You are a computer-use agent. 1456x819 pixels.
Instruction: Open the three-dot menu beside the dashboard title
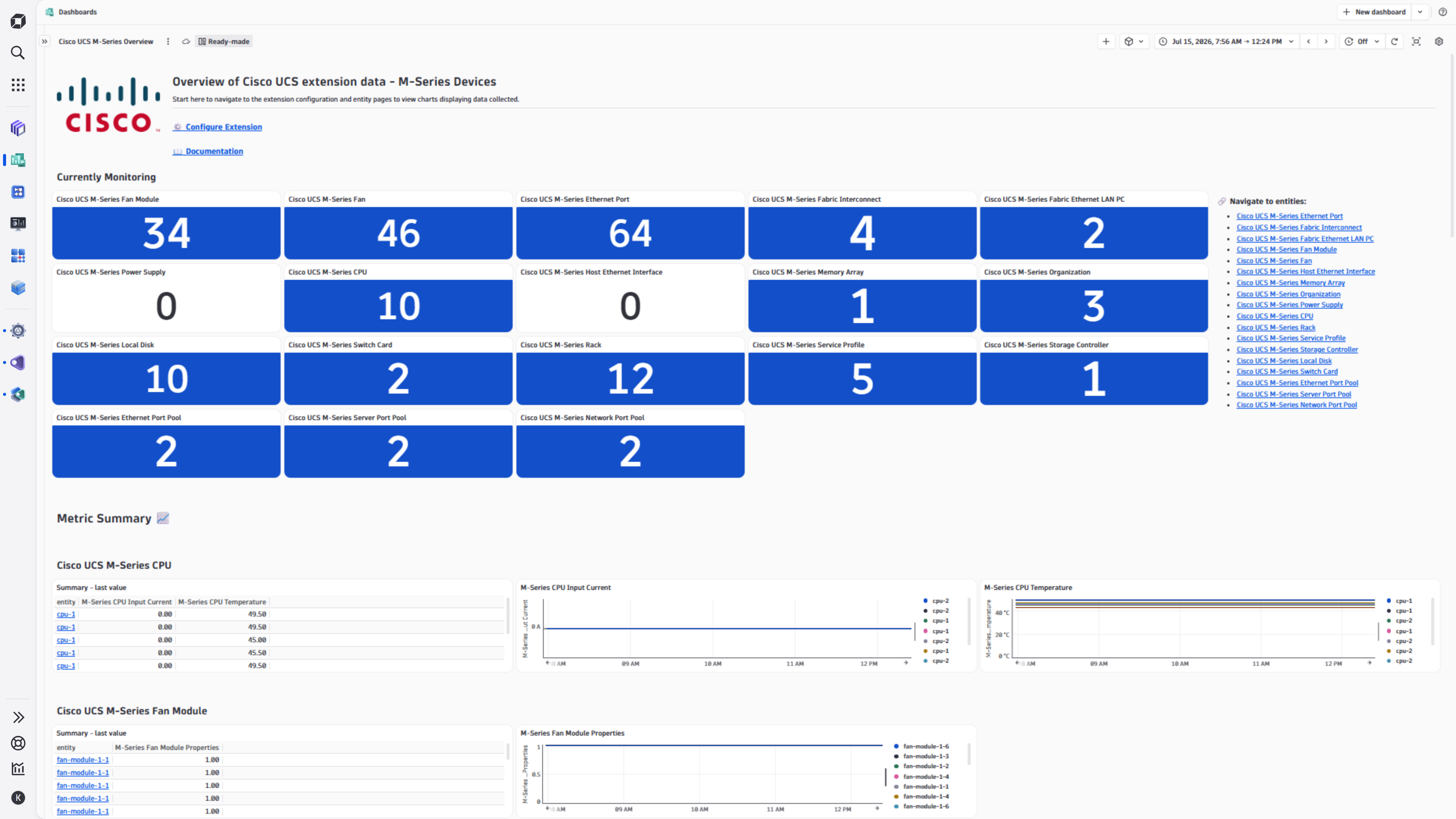[168, 41]
